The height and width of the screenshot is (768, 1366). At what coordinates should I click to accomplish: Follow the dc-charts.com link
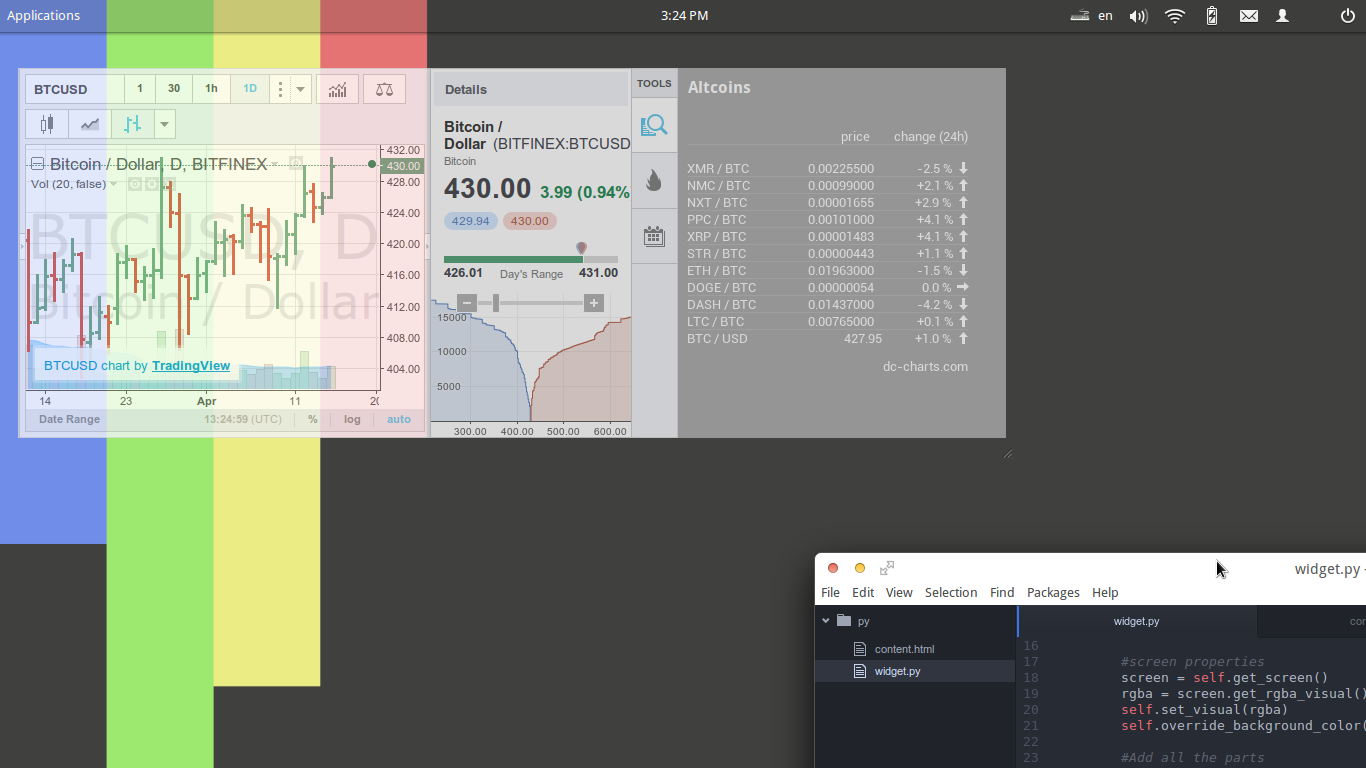925,366
